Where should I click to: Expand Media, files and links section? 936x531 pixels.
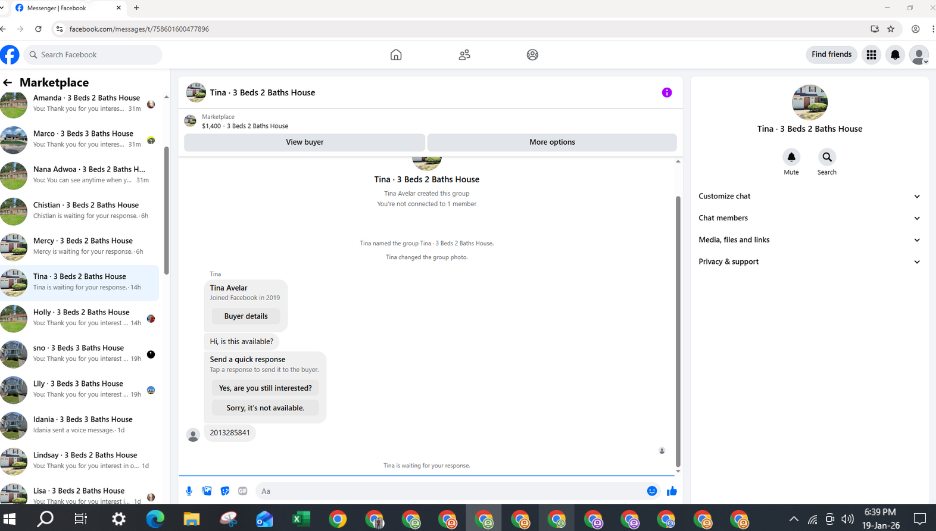809,240
